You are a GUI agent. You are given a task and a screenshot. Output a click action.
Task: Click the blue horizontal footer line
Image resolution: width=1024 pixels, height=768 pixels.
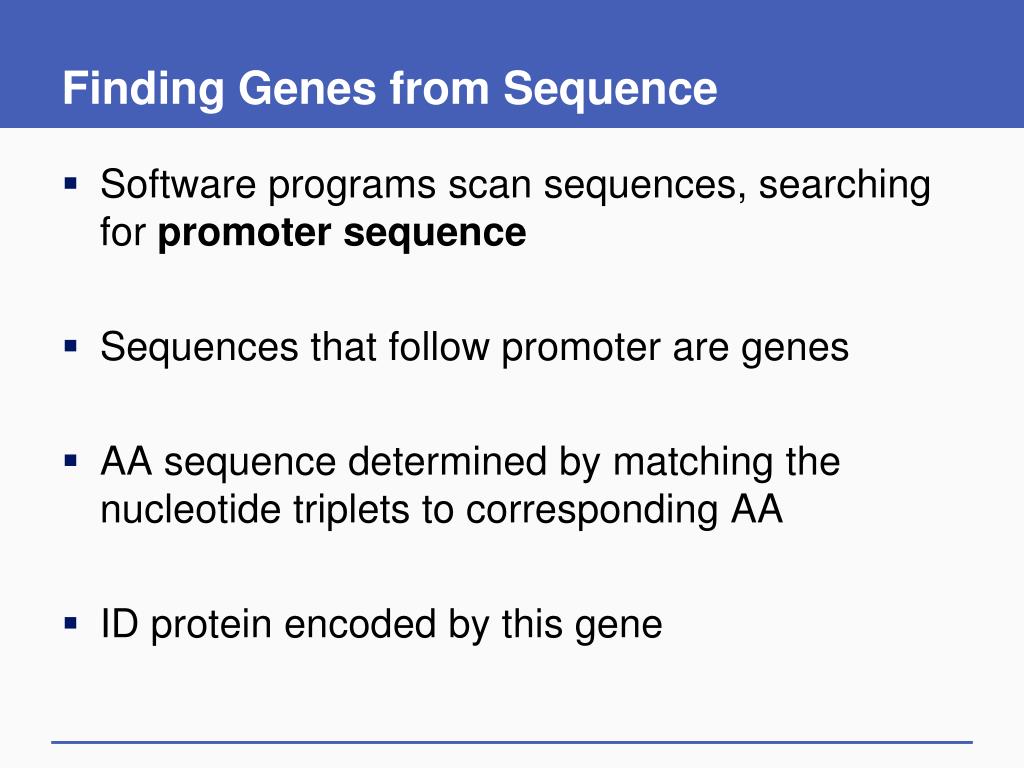512,742
